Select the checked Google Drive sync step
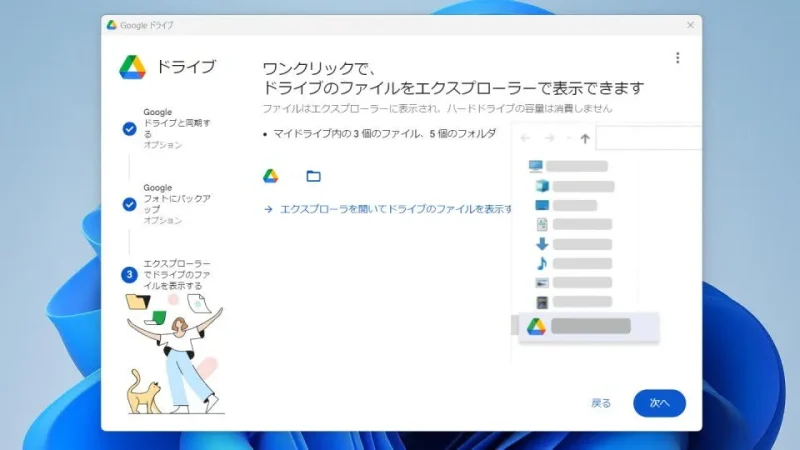 [129, 128]
